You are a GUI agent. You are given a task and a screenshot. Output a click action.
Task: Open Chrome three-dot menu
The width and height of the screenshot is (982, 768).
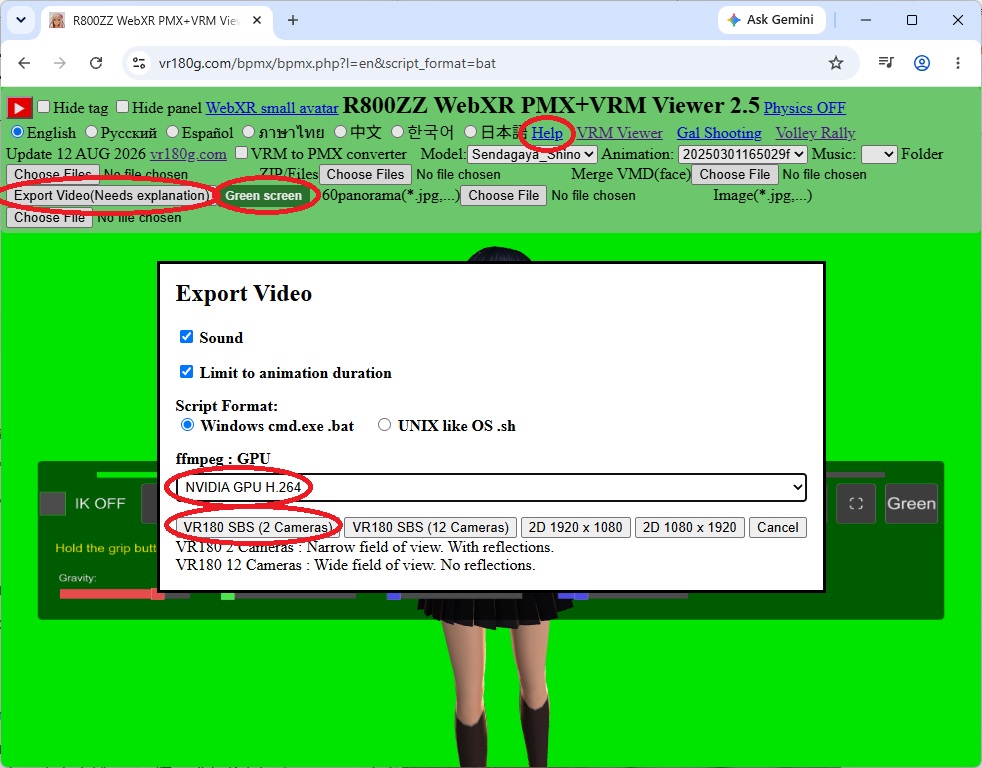pos(958,63)
